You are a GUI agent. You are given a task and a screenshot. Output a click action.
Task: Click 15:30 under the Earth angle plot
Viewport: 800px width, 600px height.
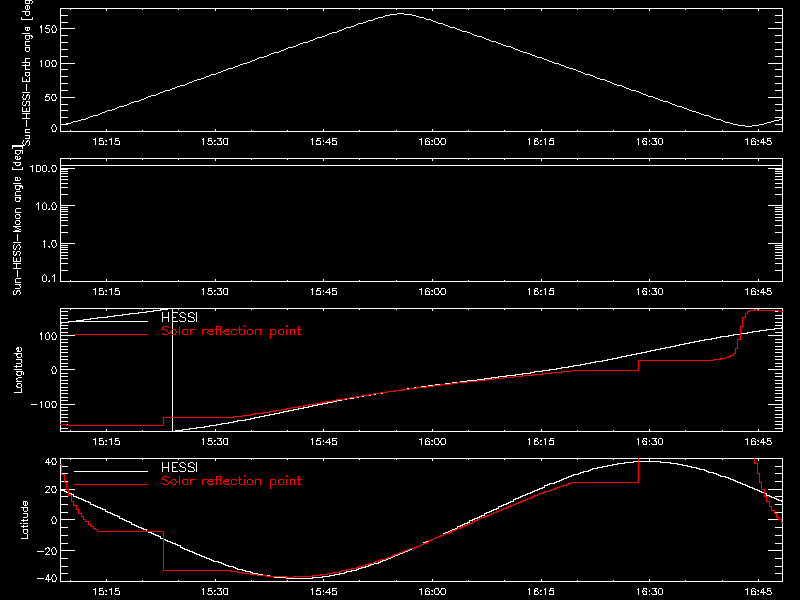point(215,142)
